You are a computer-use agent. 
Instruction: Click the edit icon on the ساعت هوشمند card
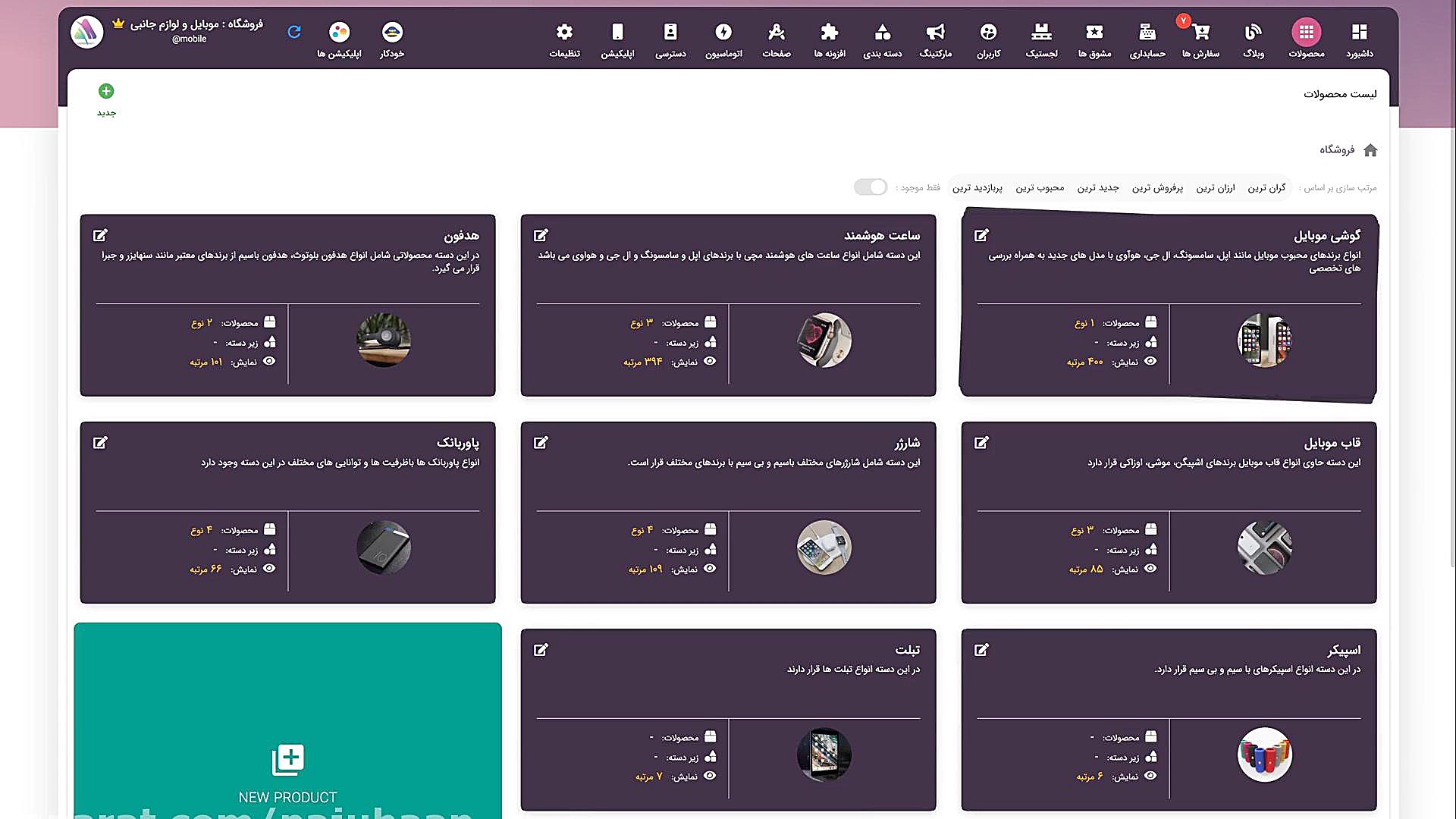click(x=541, y=236)
